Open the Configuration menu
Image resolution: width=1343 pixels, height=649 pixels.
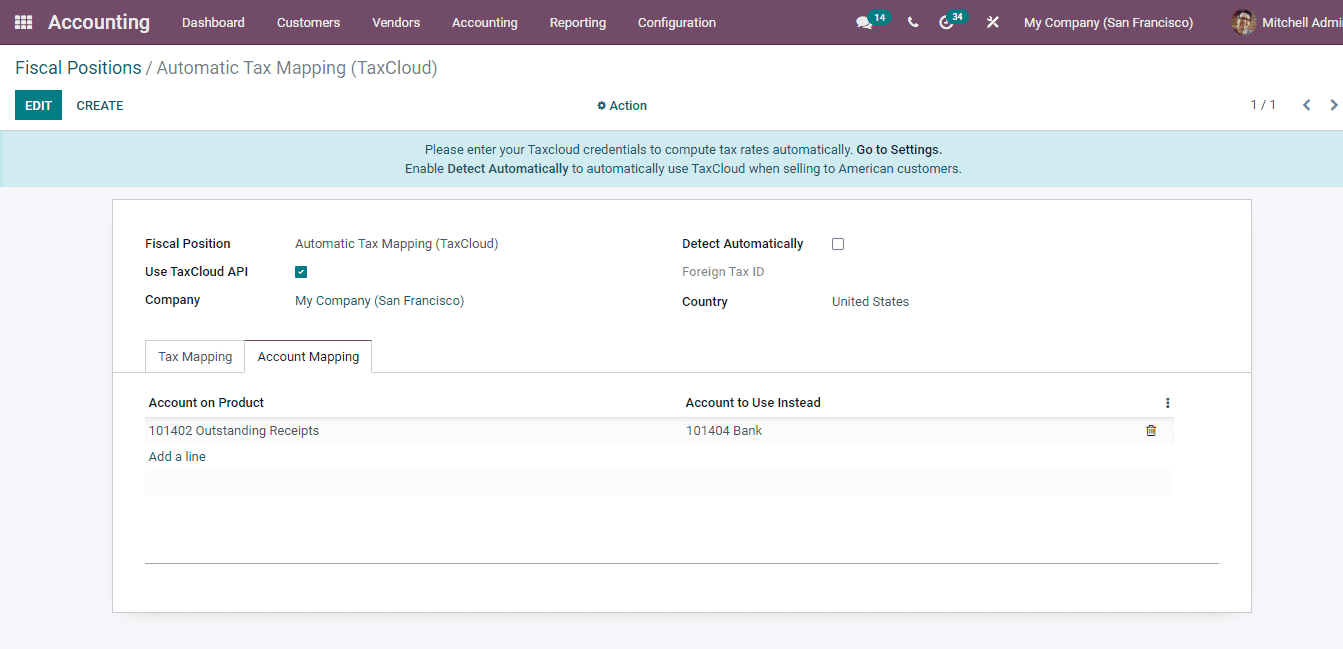point(676,22)
